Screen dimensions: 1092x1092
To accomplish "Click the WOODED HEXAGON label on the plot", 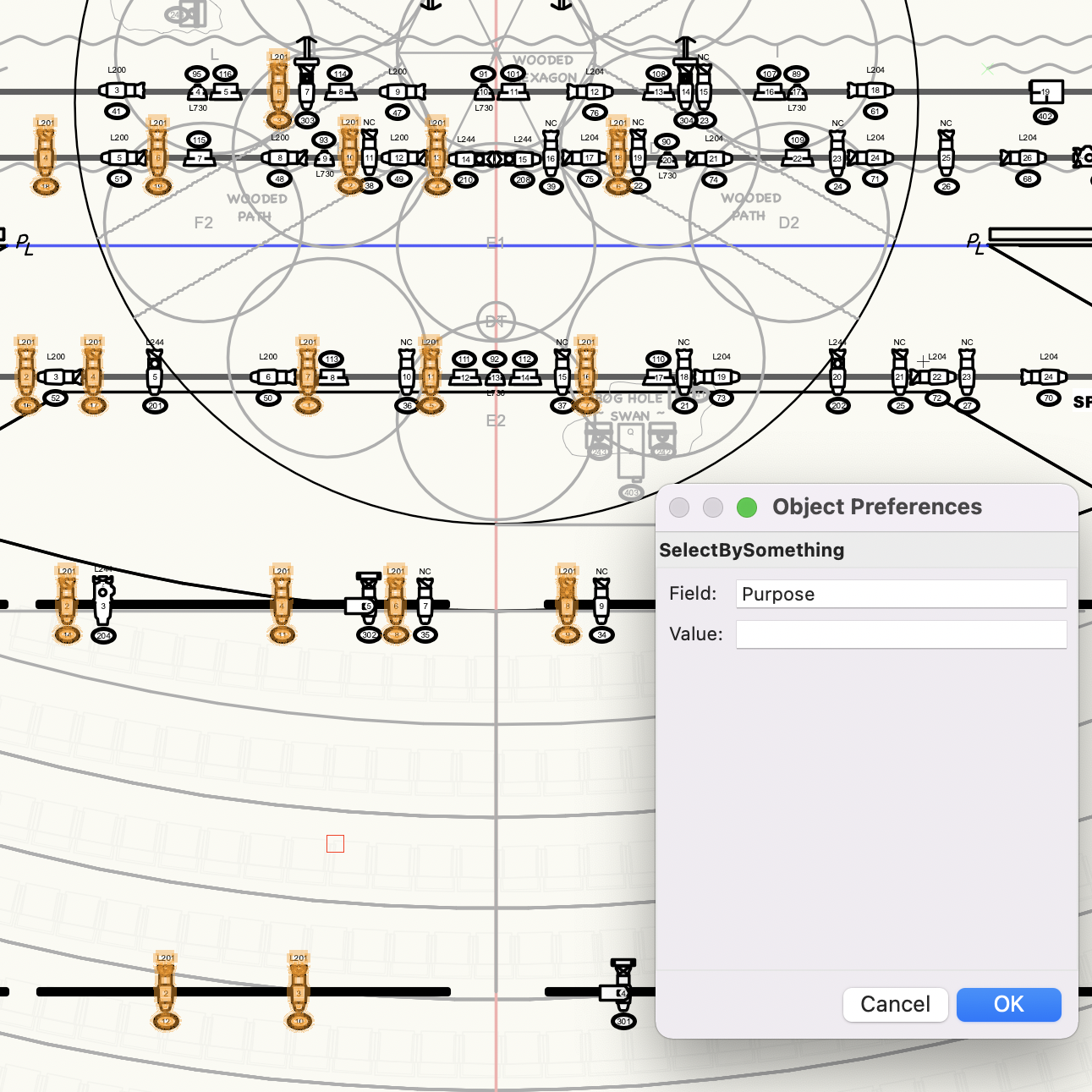I will tap(544, 69).
